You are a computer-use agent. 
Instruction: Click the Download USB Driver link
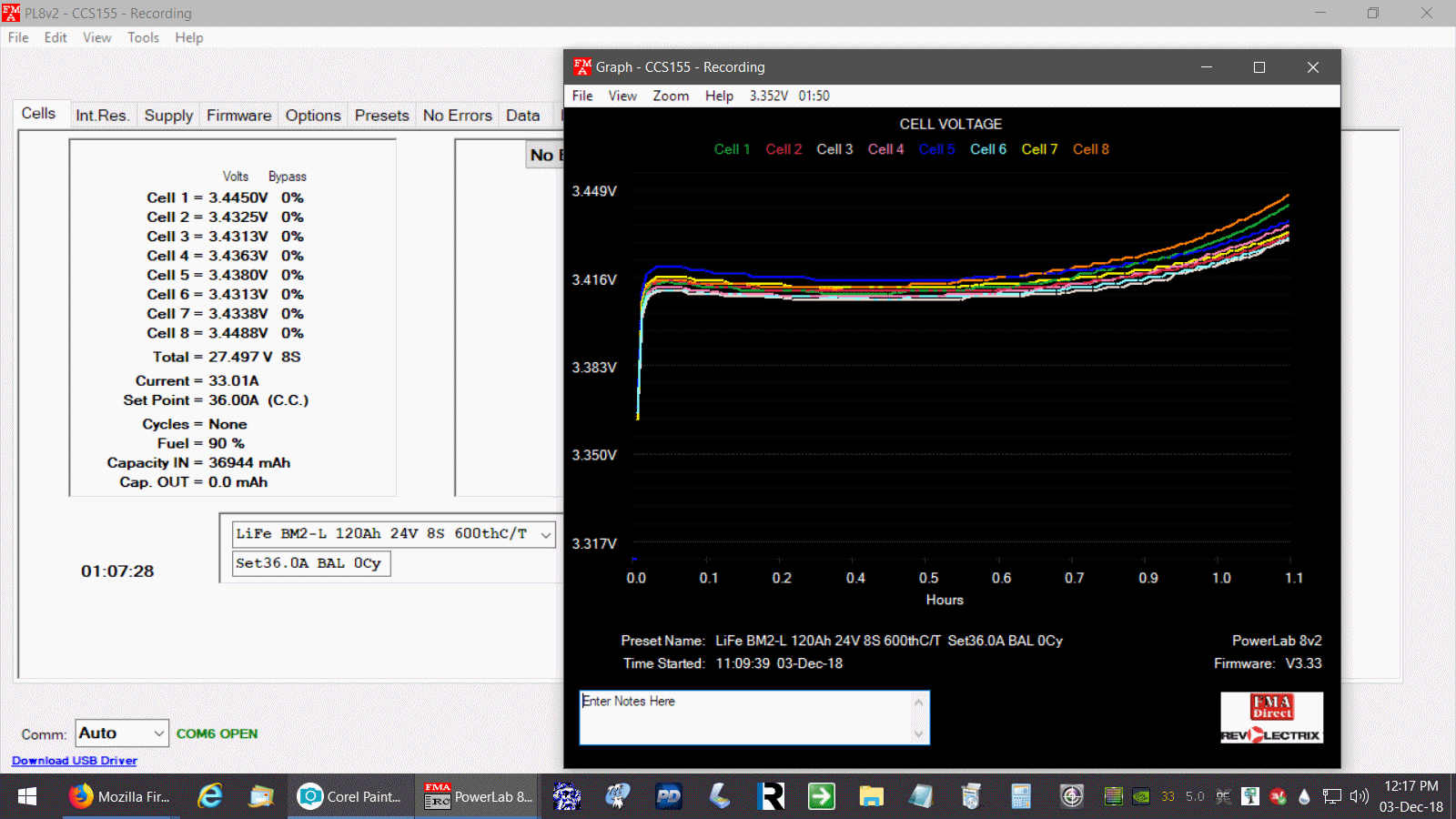pyautogui.click(x=75, y=761)
